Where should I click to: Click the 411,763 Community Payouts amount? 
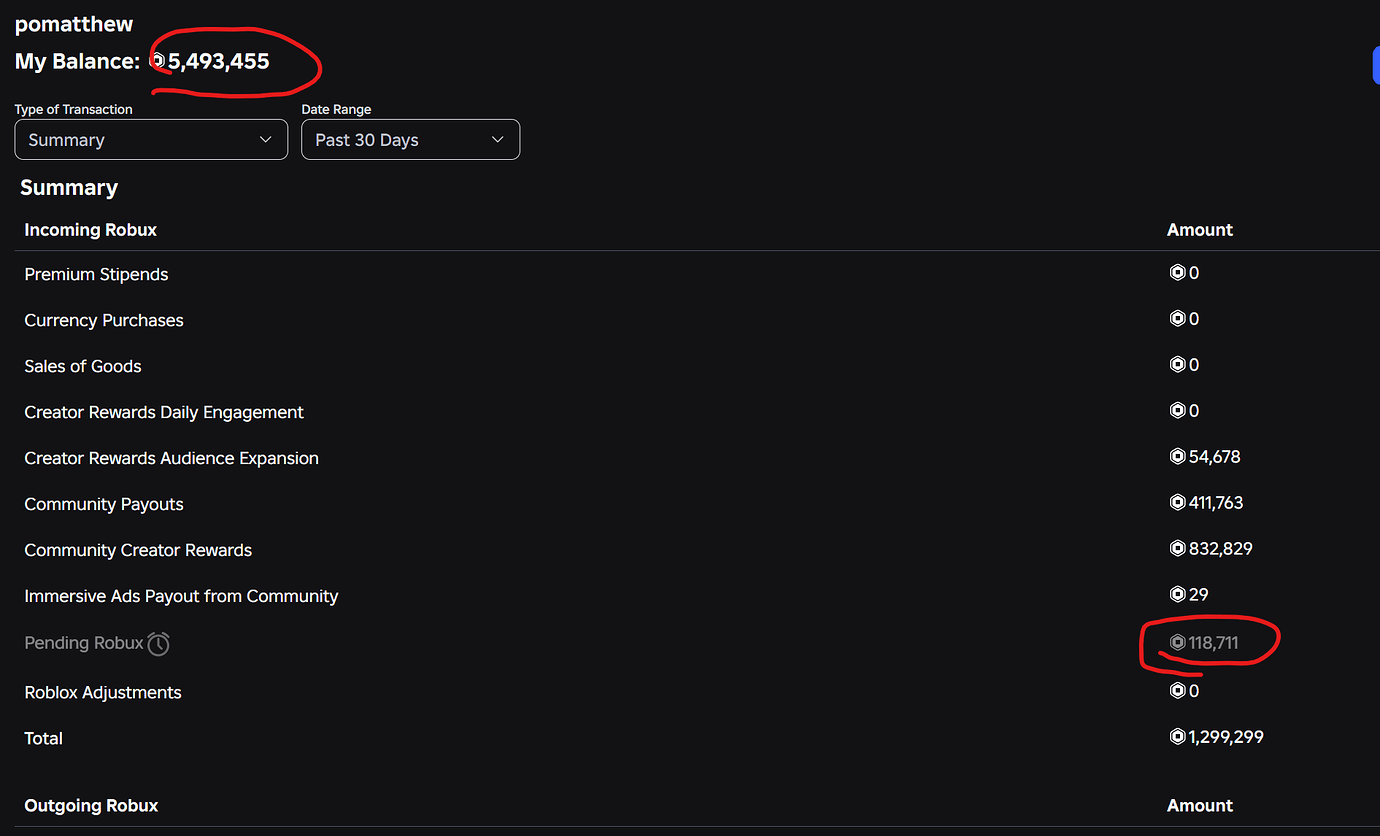(x=1216, y=503)
